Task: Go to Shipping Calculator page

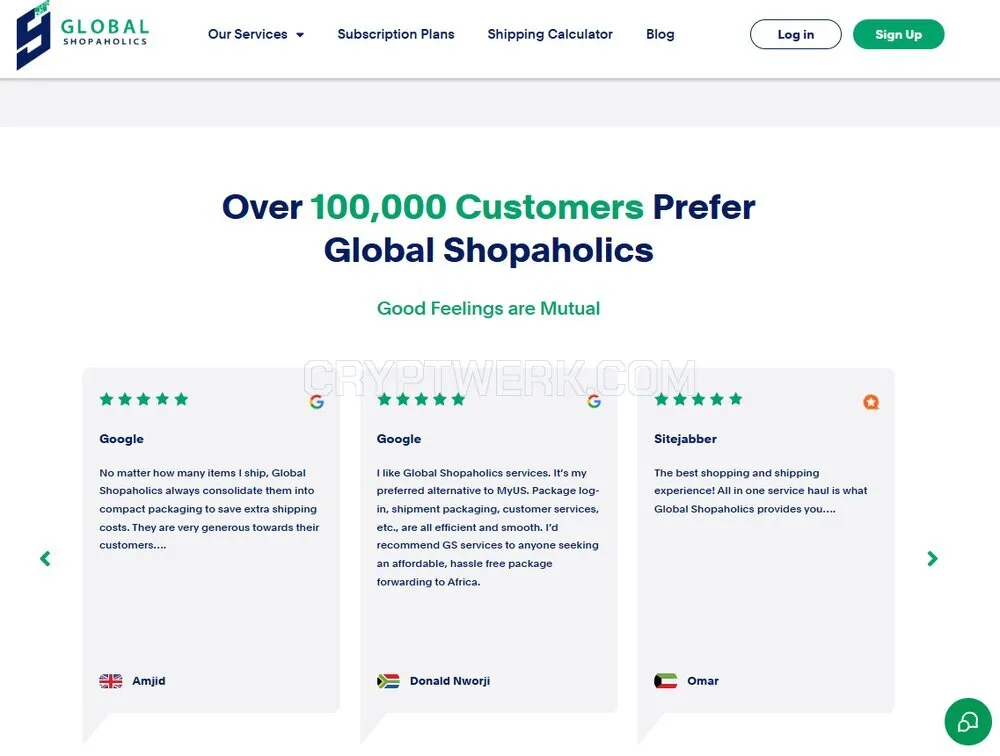Action: (x=550, y=34)
